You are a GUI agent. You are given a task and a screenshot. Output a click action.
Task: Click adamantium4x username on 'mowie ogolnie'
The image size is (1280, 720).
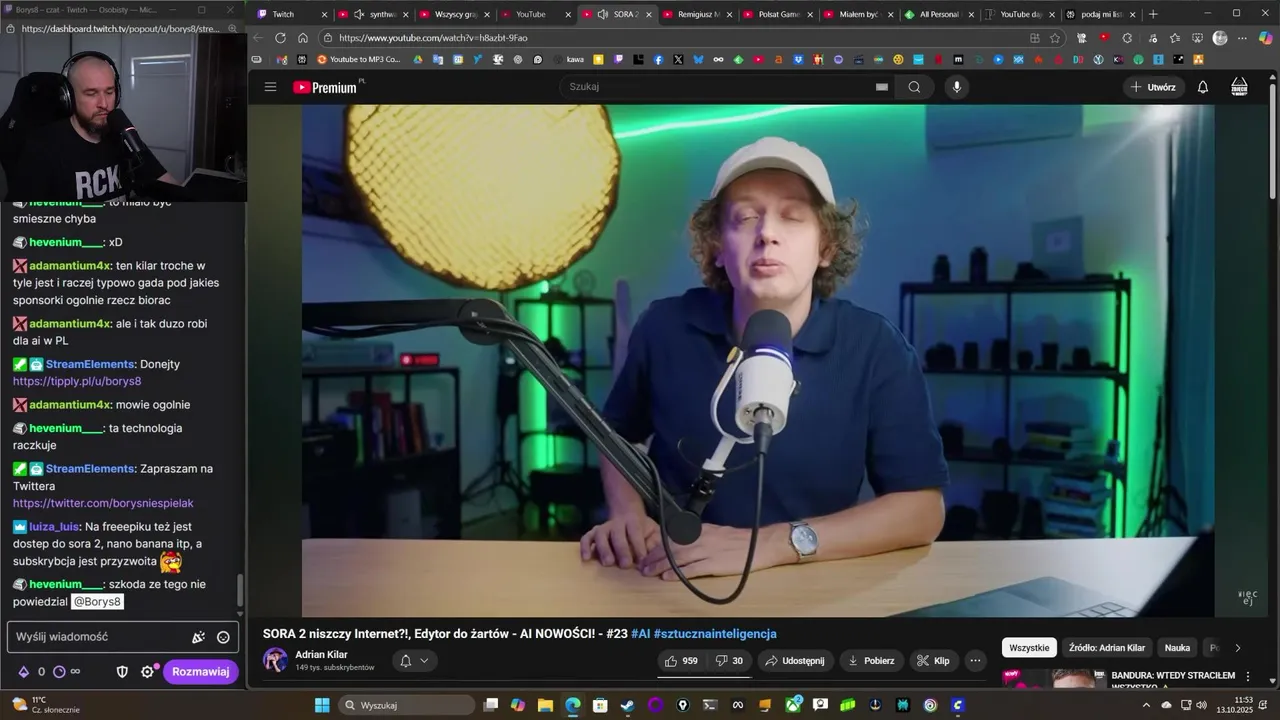[x=70, y=405]
